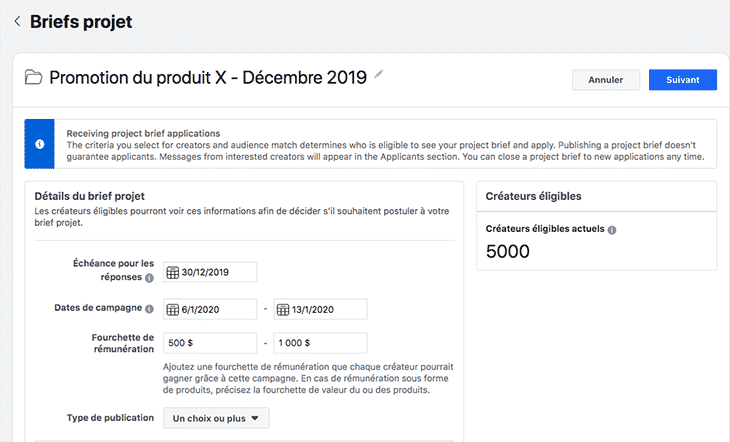730x442 pixels.
Task: Open the calendar for the 30/12/2019 deadline
Action: (173, 272)
